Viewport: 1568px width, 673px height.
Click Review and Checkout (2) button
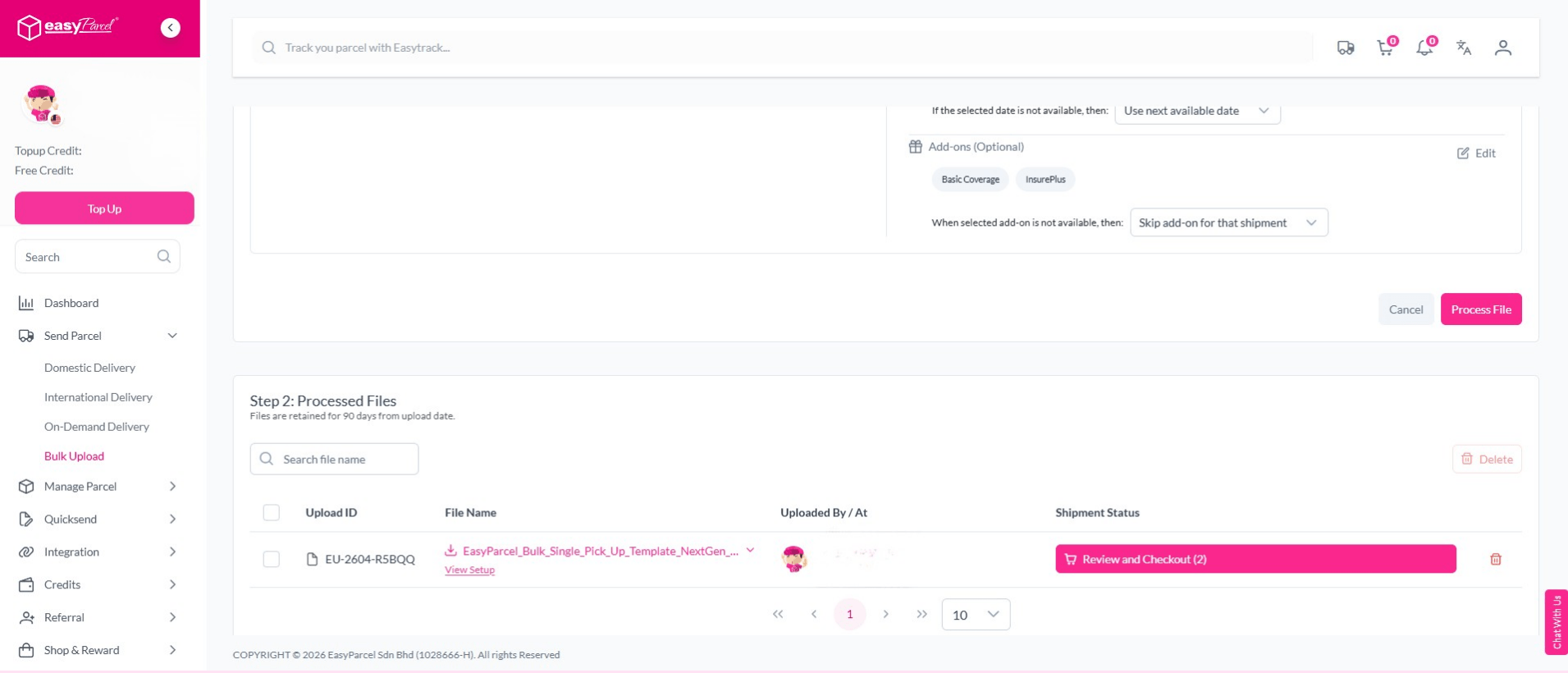[x=1255, y=559]
